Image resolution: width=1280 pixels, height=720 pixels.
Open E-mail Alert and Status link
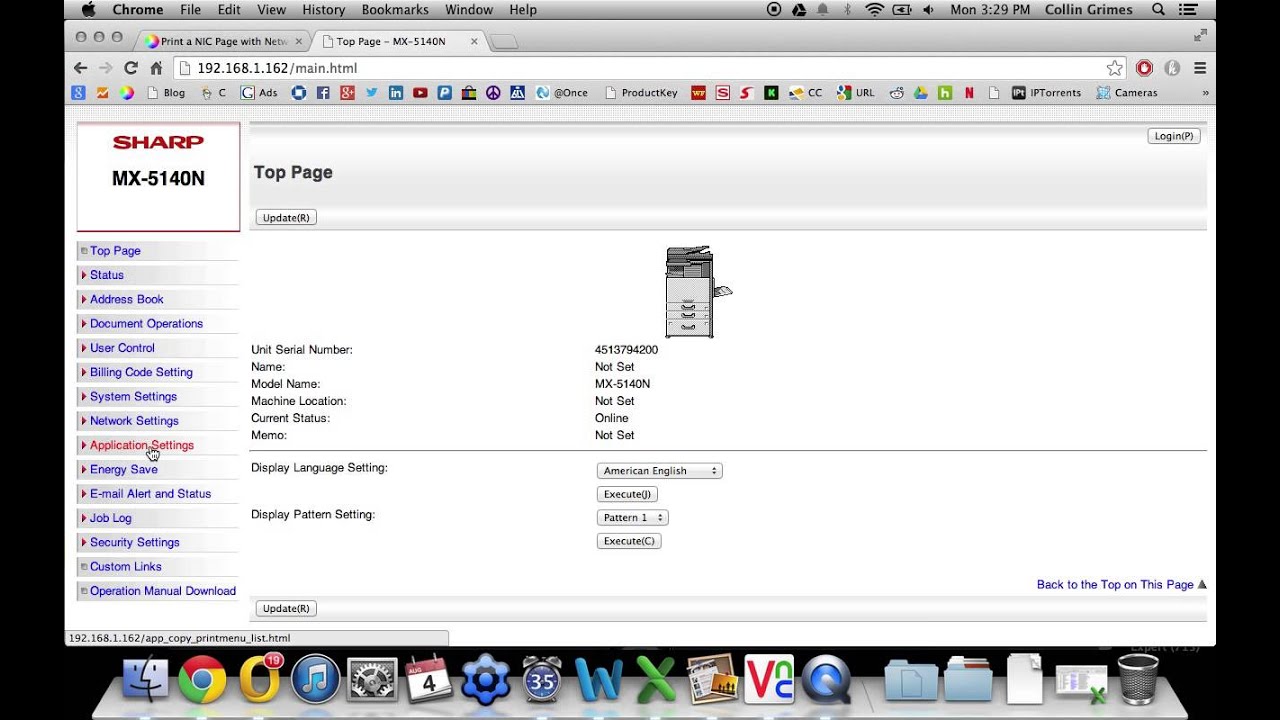coord(150,494)
